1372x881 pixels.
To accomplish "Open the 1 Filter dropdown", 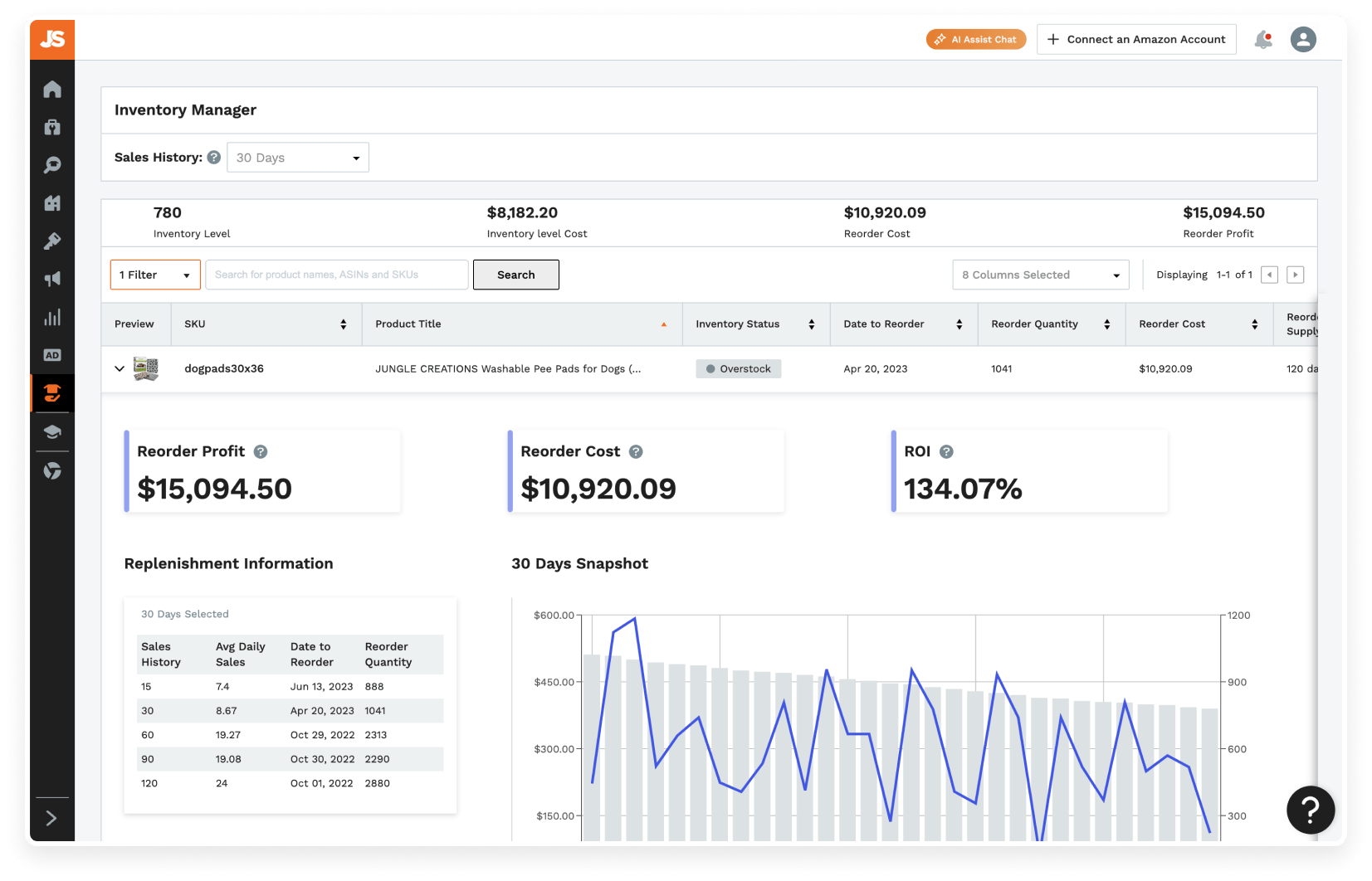I will (x=155, y=275).
